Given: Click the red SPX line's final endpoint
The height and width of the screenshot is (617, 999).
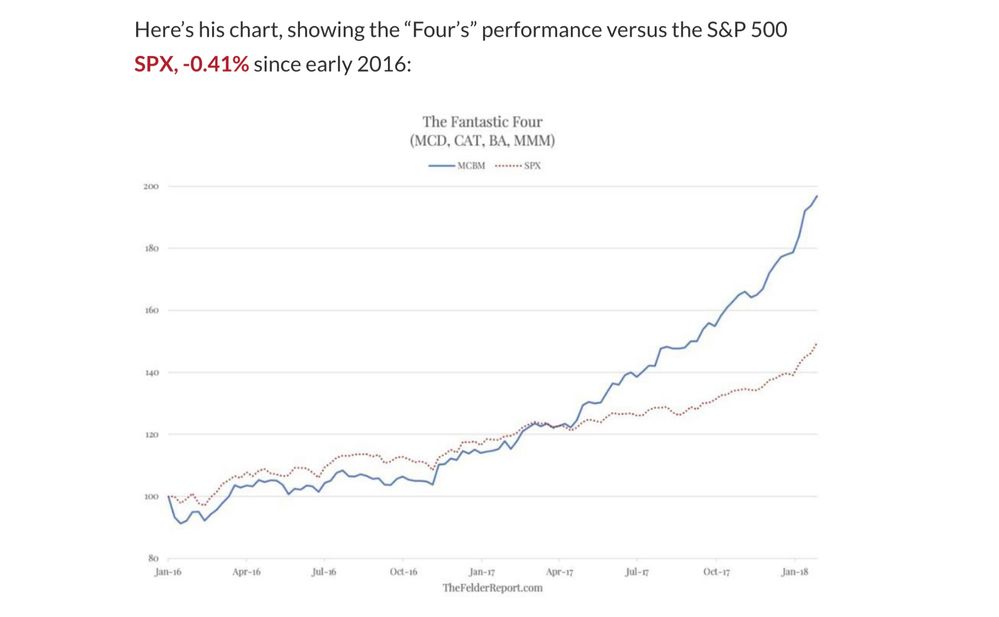Looking at the screenshot, I should coord(817,343).
